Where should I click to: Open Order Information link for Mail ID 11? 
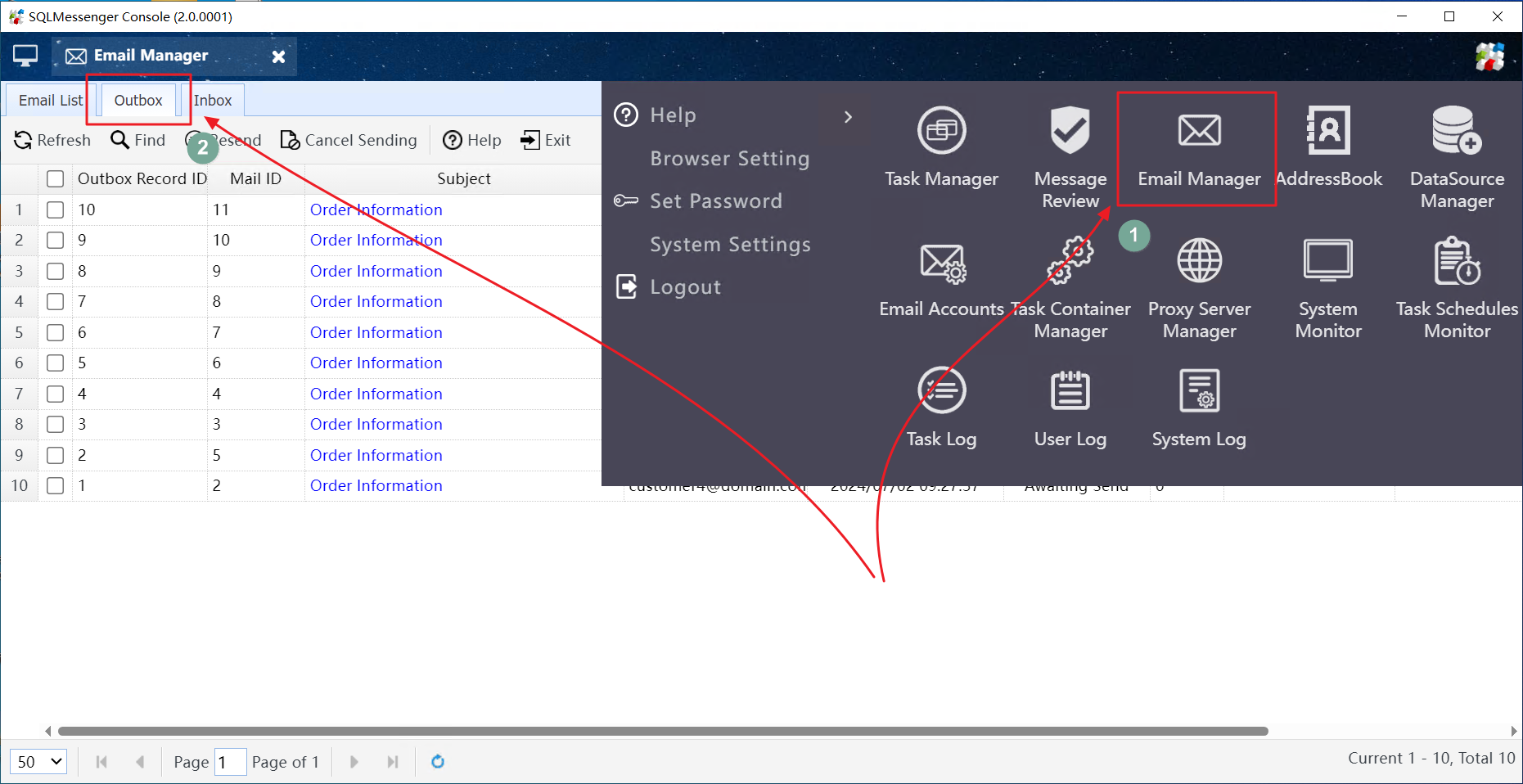tap(376, 210)
